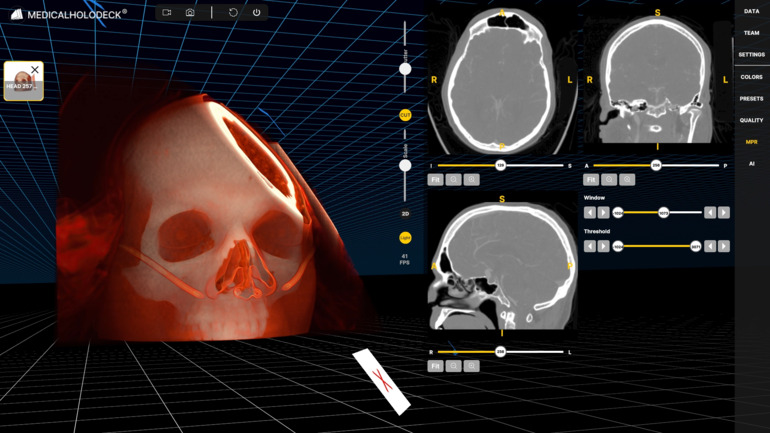Click the 41 FPS readout
The image size is (770, 433).
[x=405, y=259]
